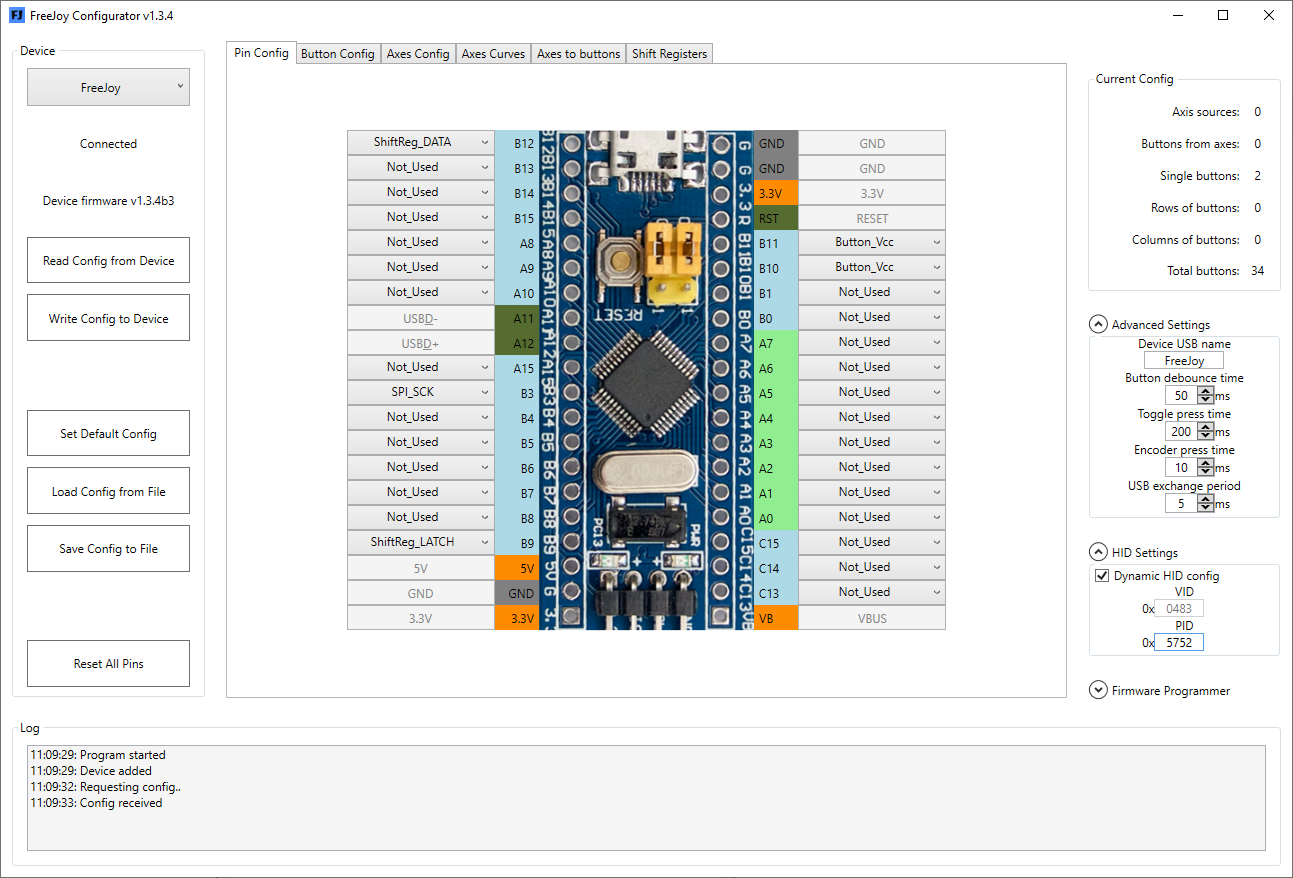1293x878 pixels.
Task: Click the VB orange pin label
Action: (776, 618)
